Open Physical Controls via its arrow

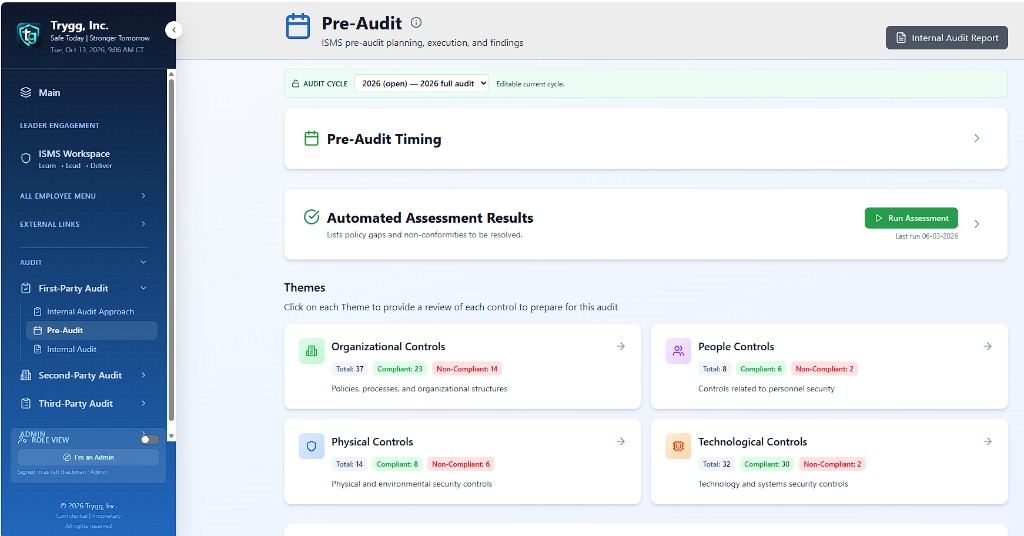(620, 441)
